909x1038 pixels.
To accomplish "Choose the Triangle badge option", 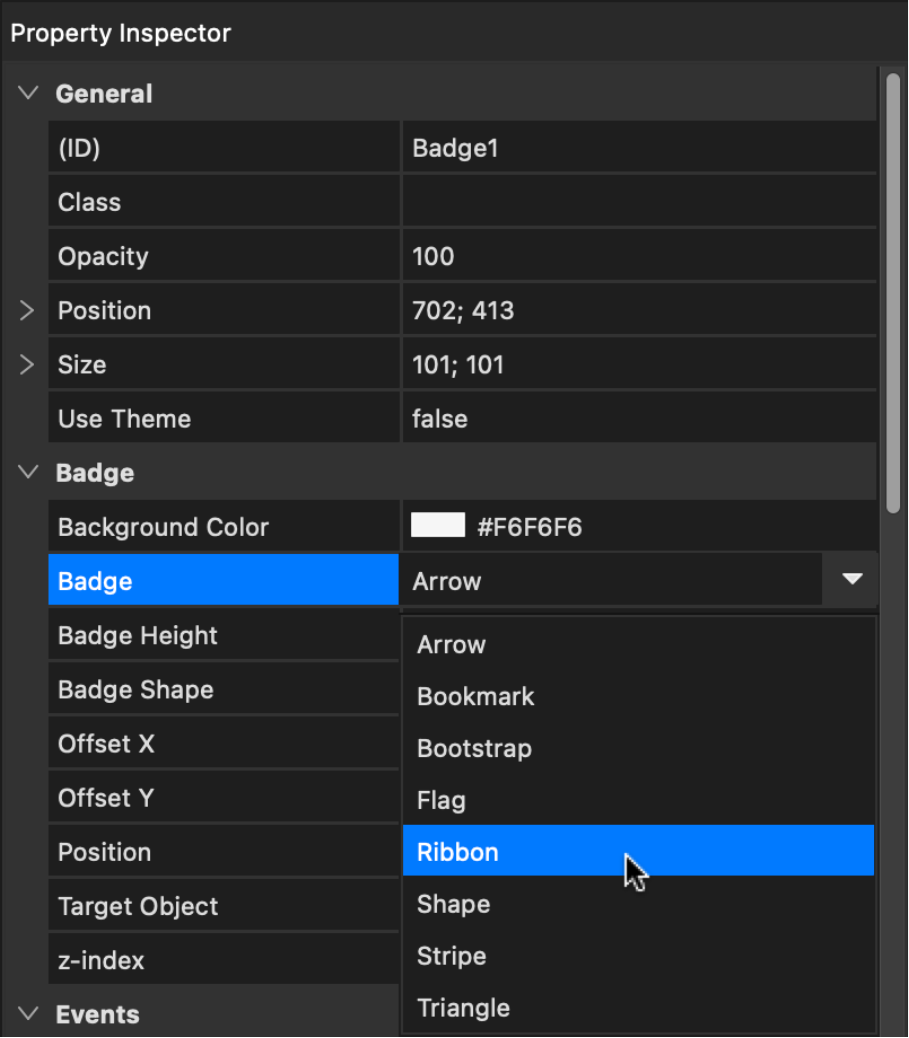I will pyautogui.click(x=638, y=1008).
